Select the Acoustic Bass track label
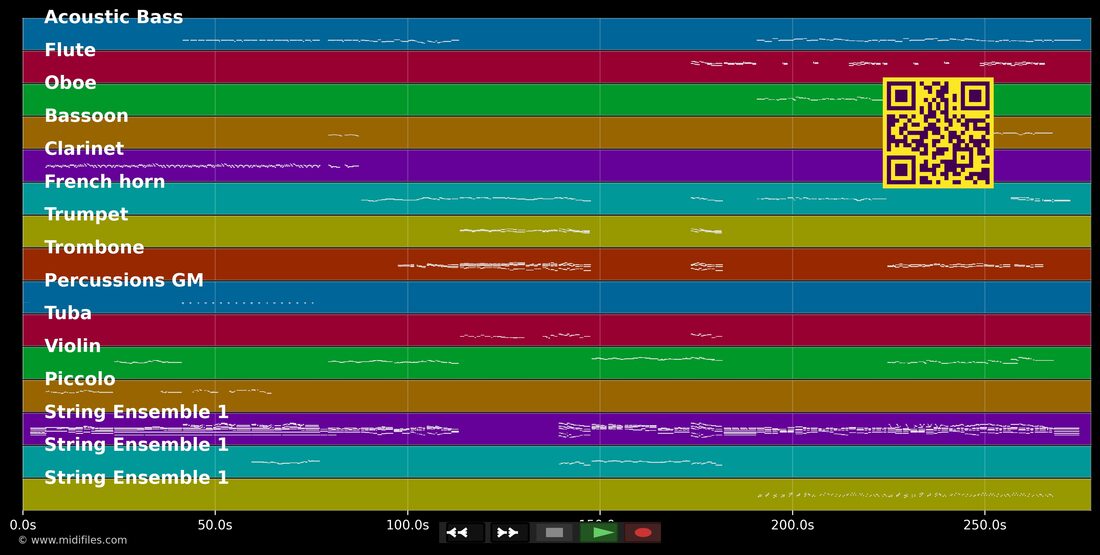1100x555 pixels. coord(114,17)
